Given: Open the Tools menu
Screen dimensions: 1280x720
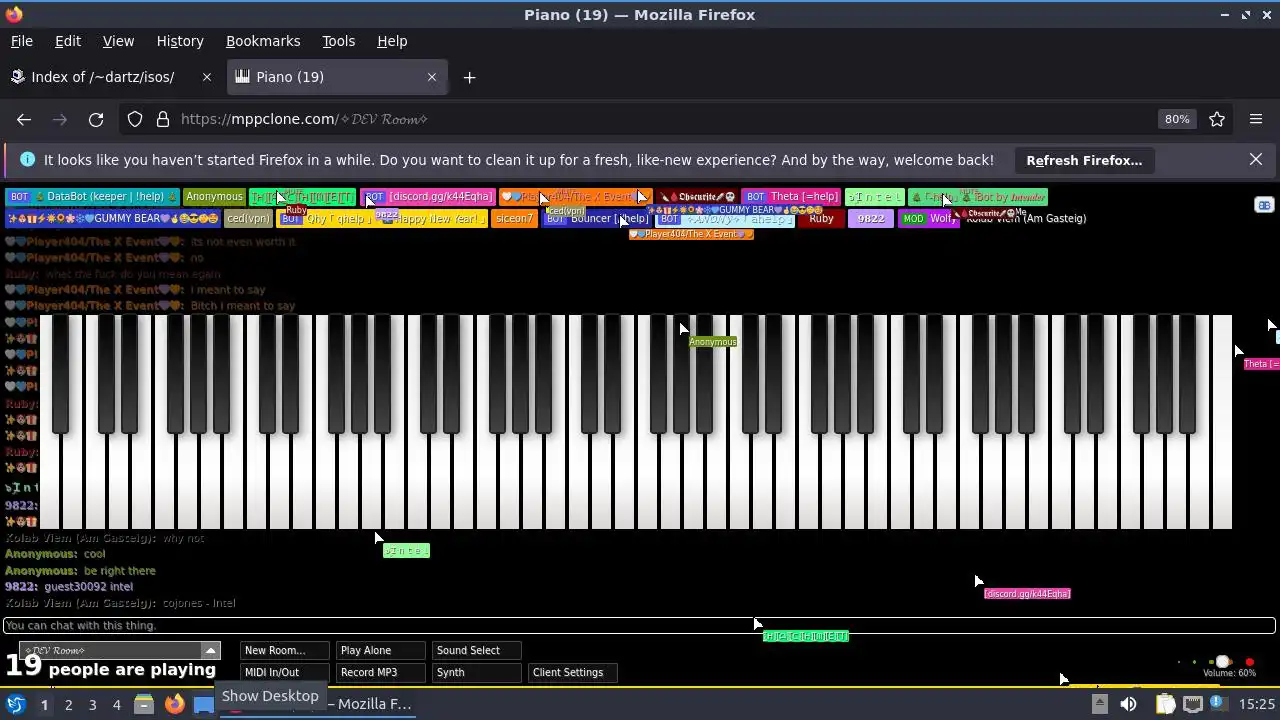Looking at the screenshot, I should pyautogui.click(x=338, y=41).
